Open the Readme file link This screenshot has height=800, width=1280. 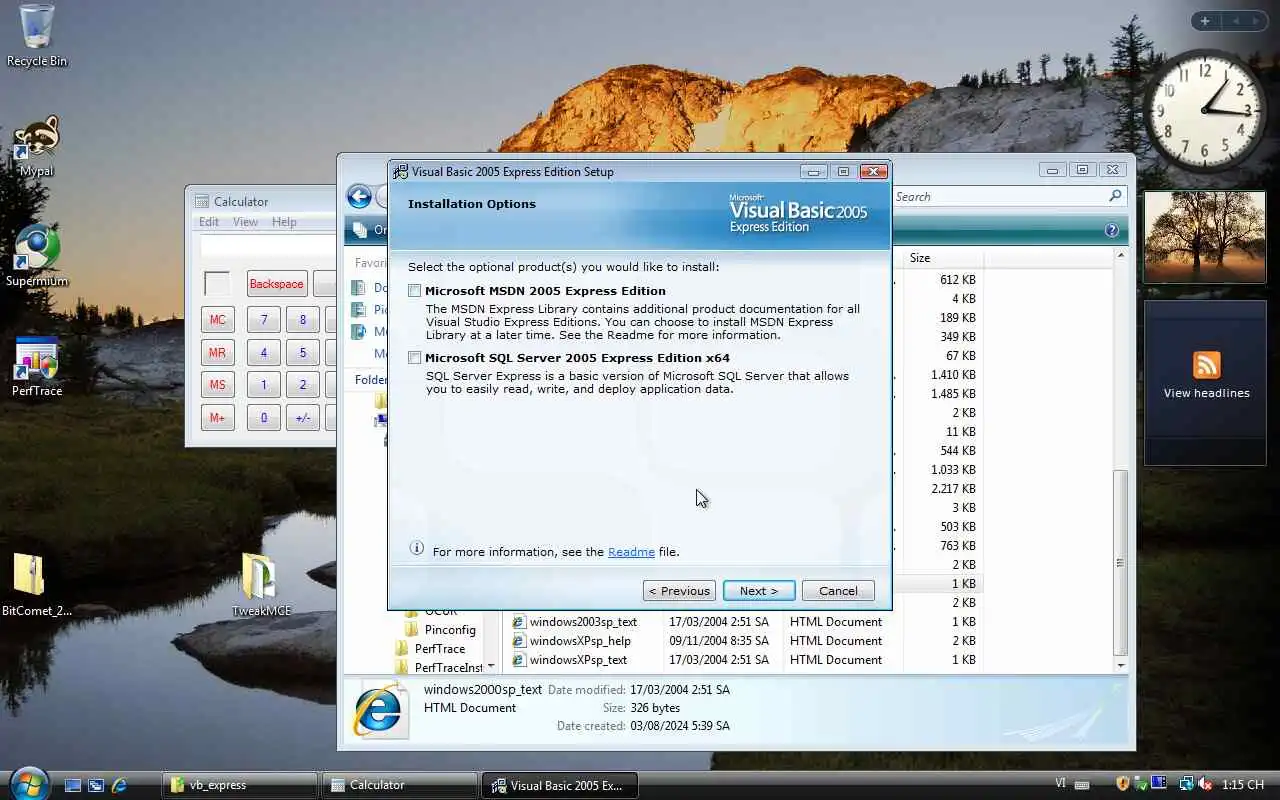click(x=631, y=552)
